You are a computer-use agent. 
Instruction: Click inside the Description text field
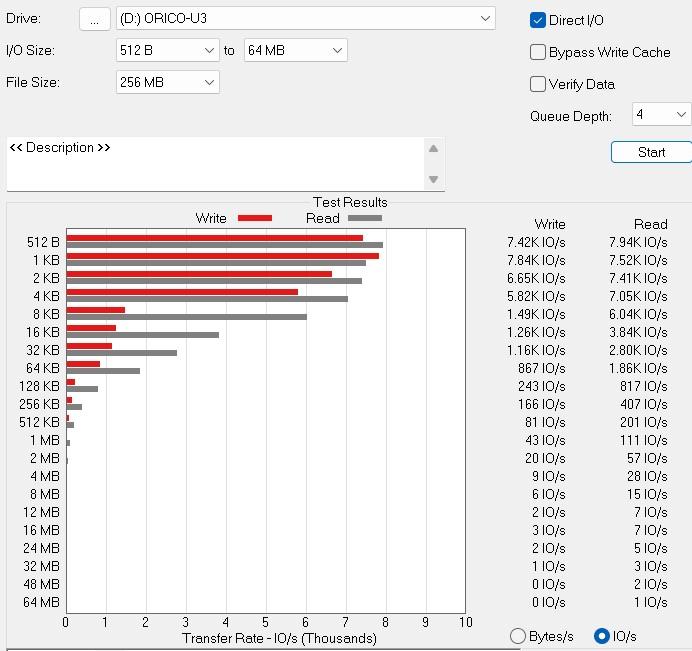point(215,164)
